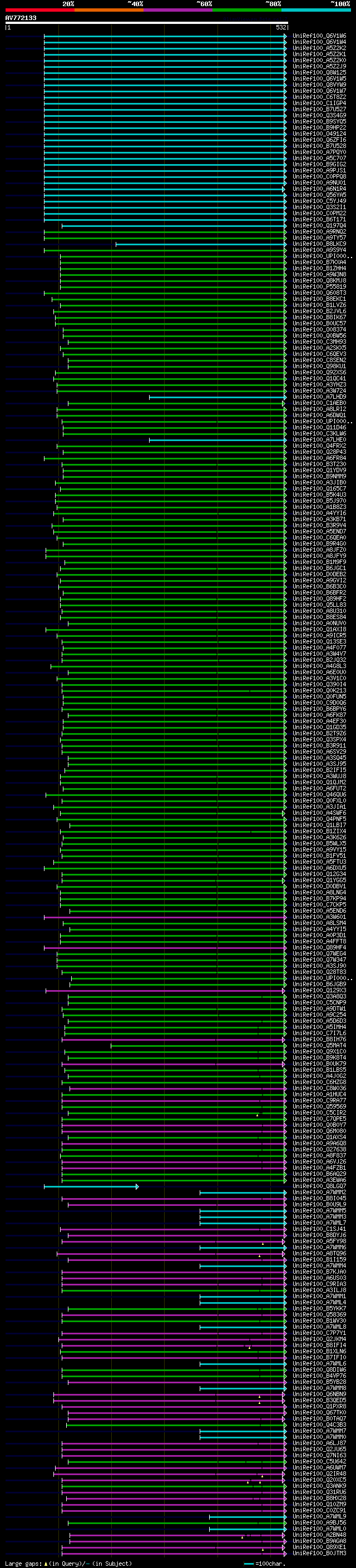Click the short cyan alignment bar for B8LKC9
Viewport: 356px width, 1568px height.
[x=201, y=244]
